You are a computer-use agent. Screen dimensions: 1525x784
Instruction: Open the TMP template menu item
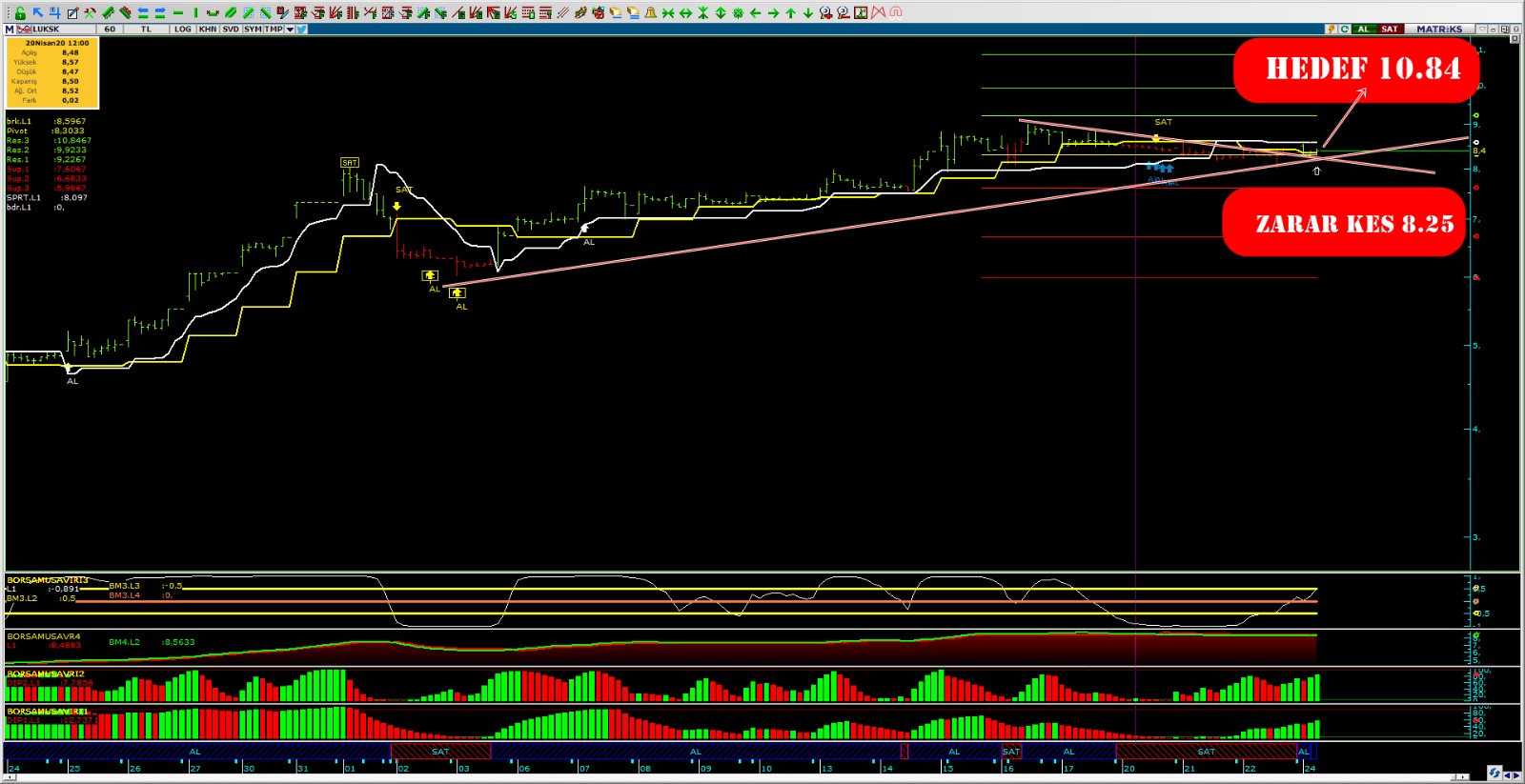[274, 30]
